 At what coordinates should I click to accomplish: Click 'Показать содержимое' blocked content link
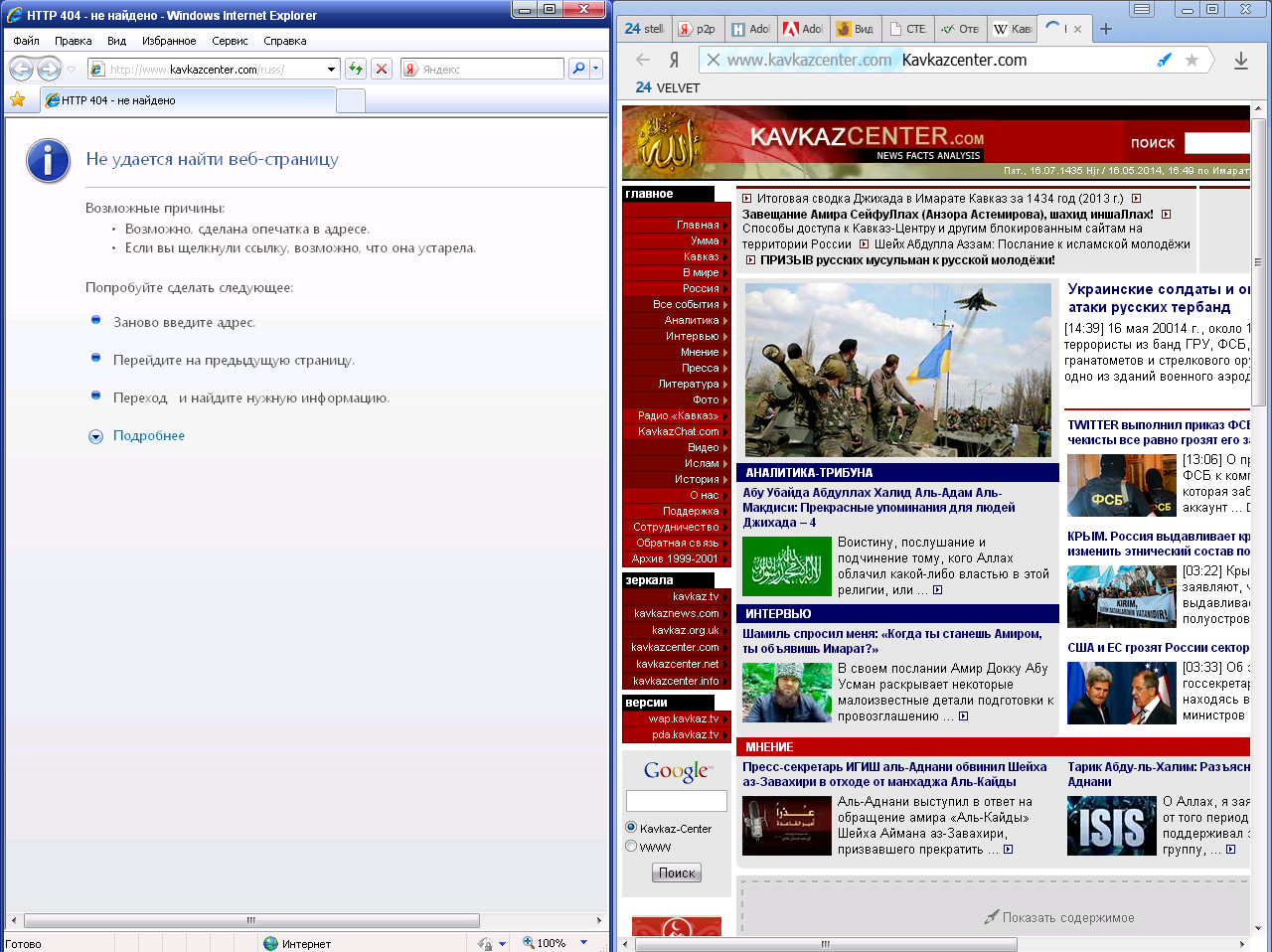1068,917
